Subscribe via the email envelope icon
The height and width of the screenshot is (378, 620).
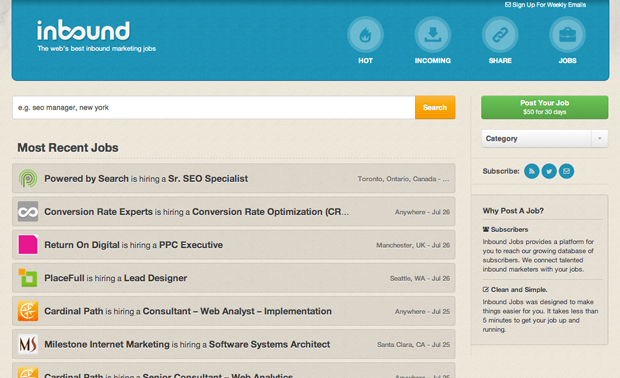[566, 171]
